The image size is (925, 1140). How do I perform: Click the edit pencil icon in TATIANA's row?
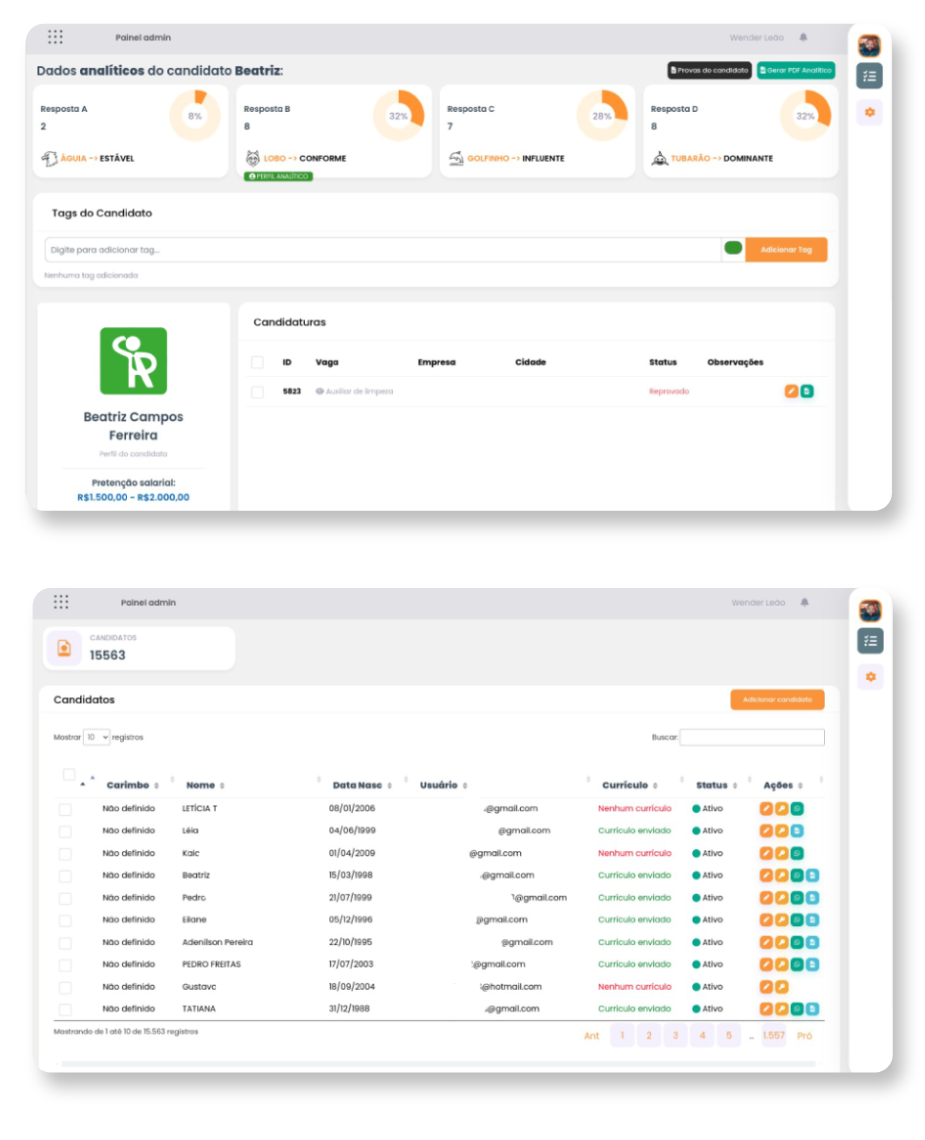pos(766,1009)
